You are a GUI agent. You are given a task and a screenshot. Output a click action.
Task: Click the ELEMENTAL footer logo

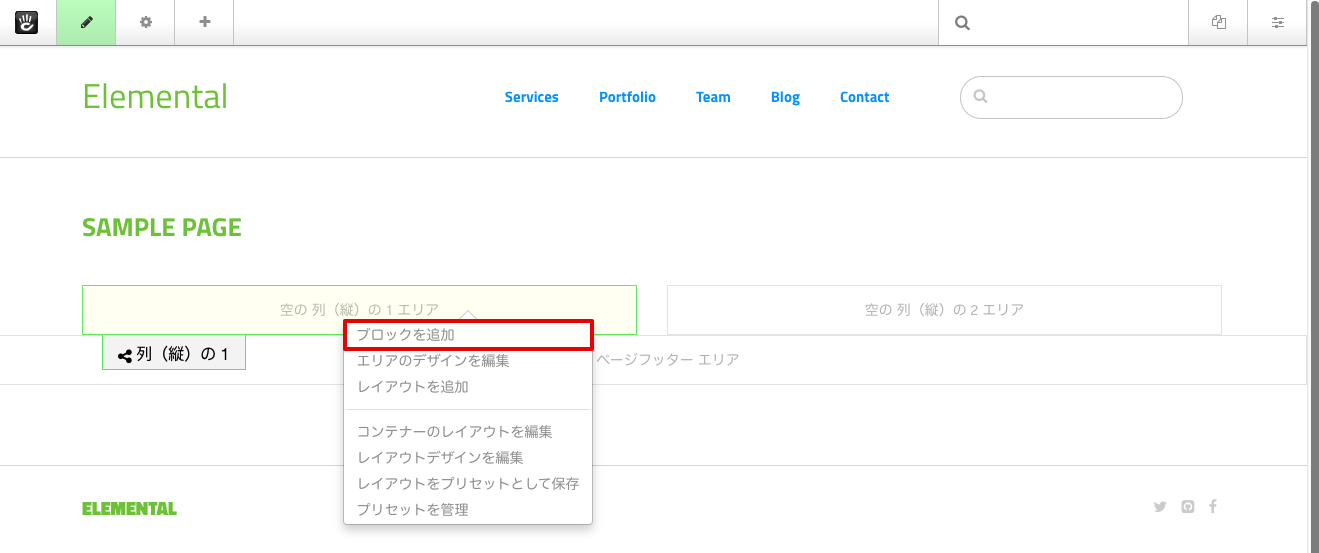129,509
